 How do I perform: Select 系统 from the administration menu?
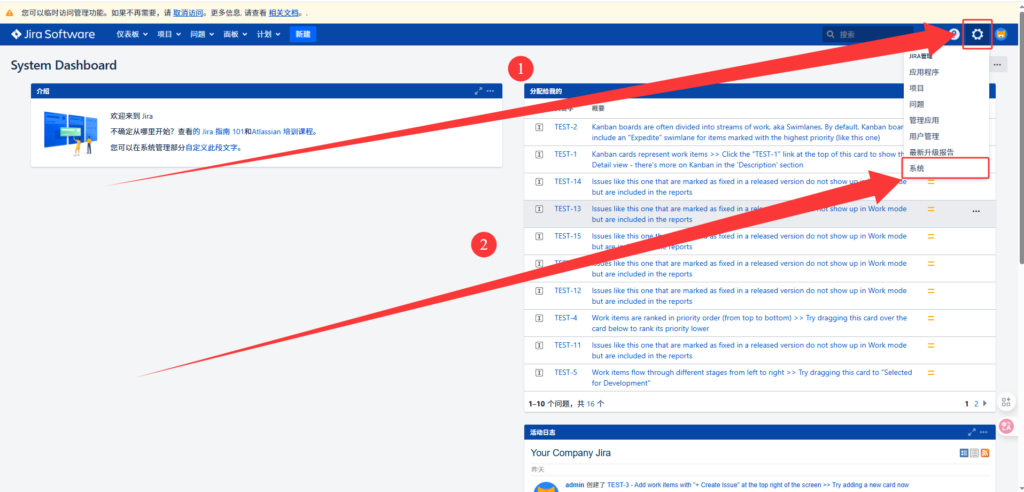[x=917, y=168]
